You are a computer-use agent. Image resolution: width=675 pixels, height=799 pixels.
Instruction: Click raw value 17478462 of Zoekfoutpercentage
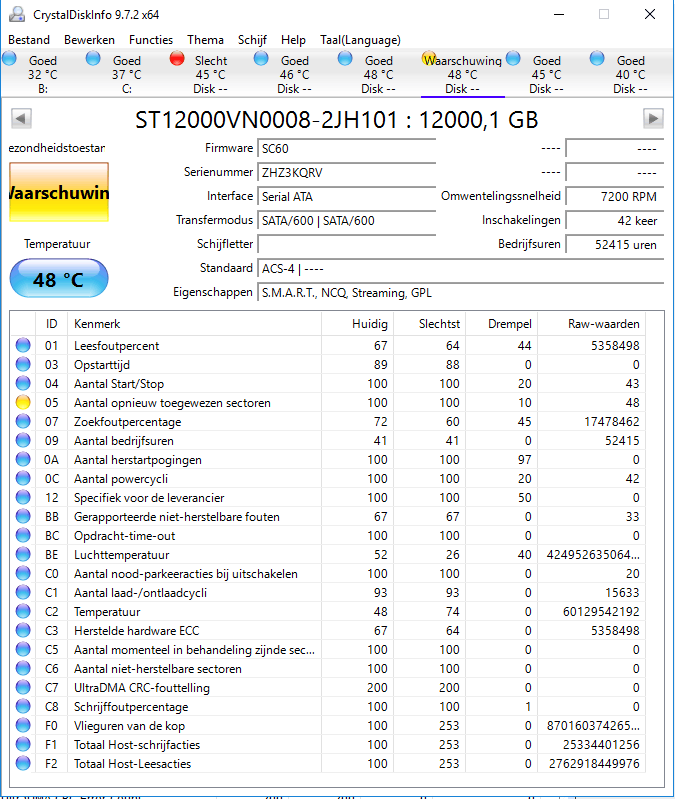click(x=611, y=421)
